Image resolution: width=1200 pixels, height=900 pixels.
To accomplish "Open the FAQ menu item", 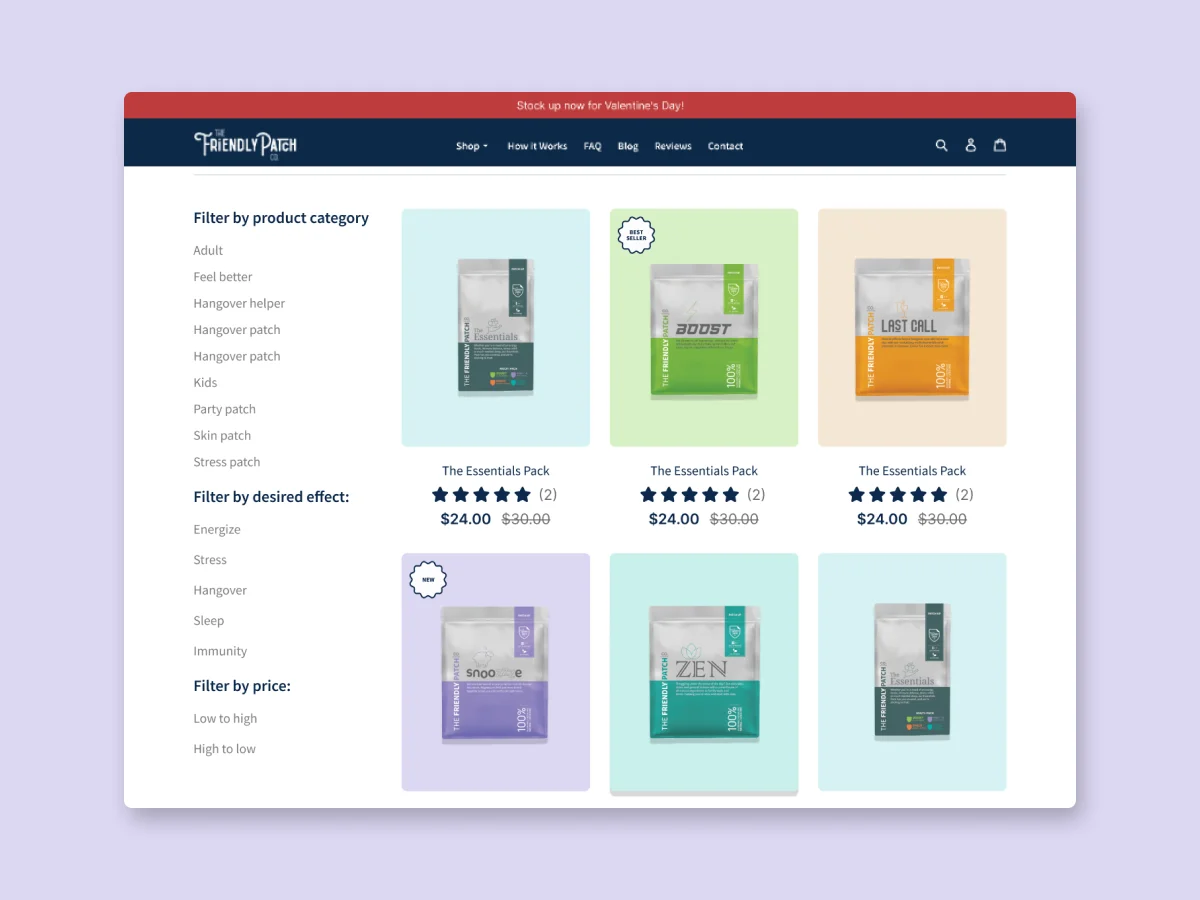I will point(593,146).
